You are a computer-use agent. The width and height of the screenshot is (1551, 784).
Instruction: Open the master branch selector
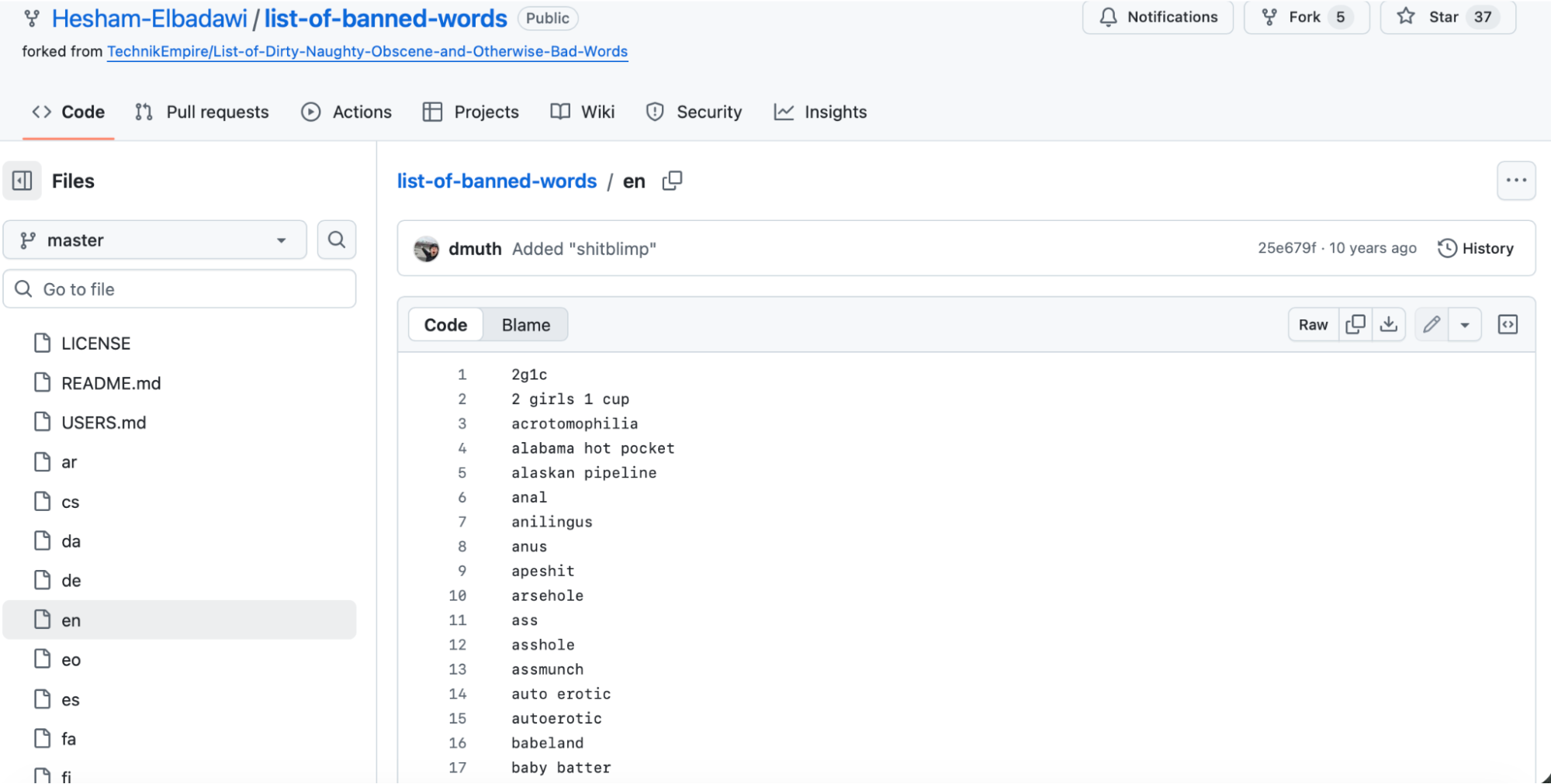(x=154, y=240)
